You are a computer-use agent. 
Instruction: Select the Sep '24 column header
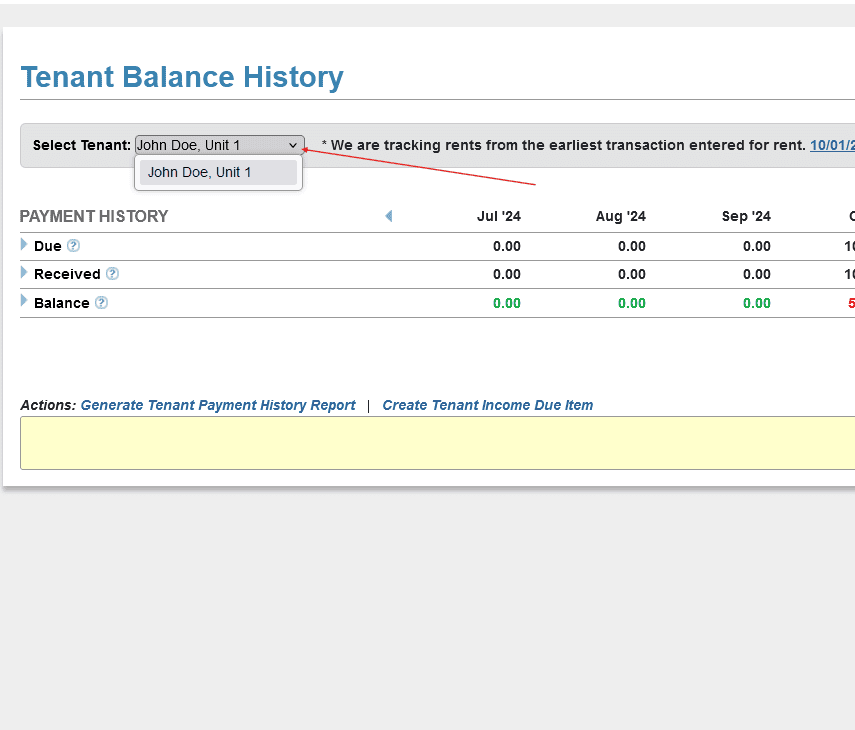tap(746, 216)
